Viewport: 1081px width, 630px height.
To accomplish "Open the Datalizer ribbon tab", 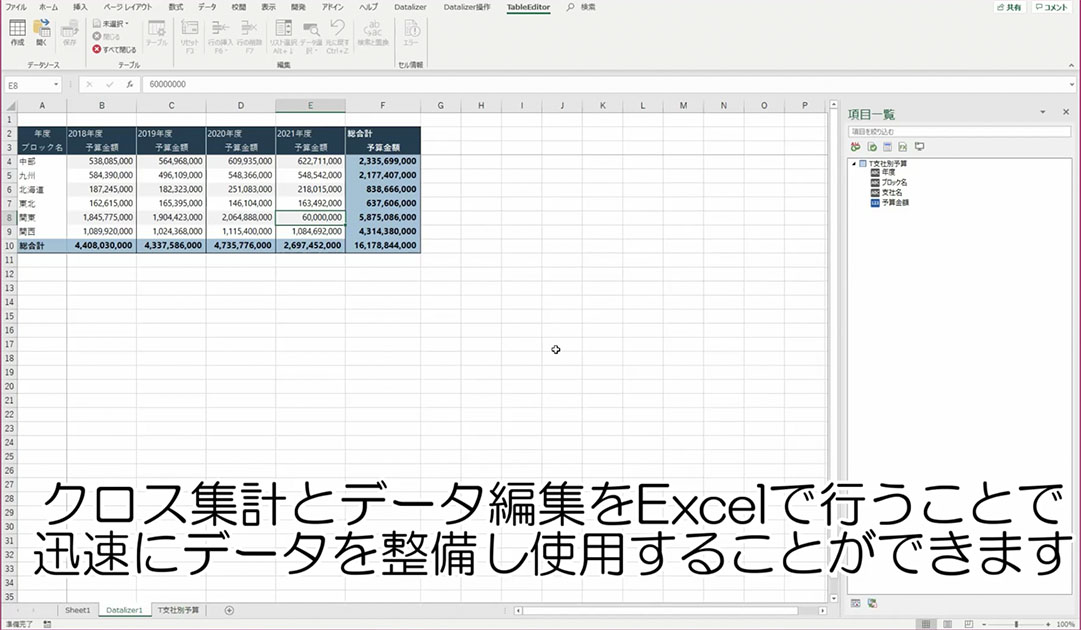I will 410,7.
